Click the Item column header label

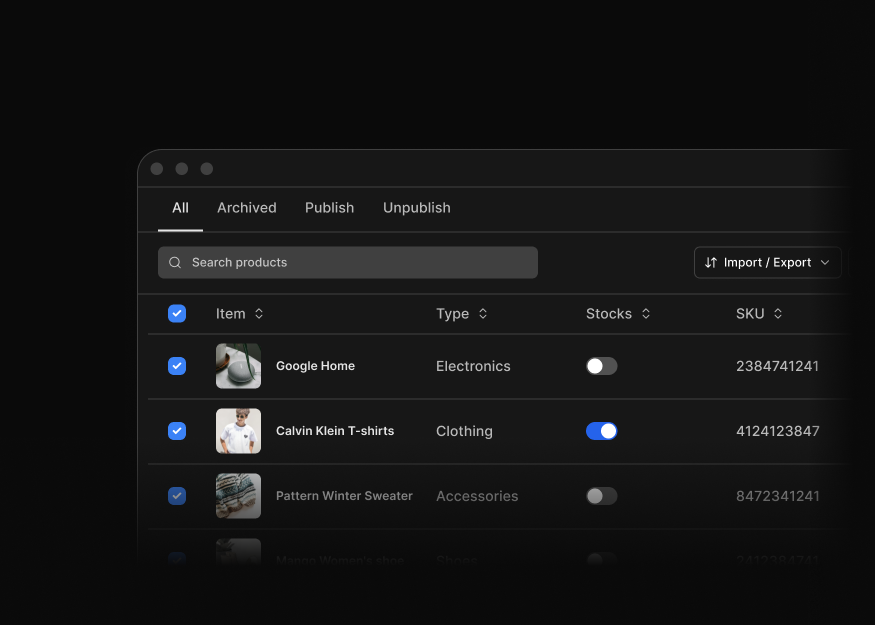(230, 314)
